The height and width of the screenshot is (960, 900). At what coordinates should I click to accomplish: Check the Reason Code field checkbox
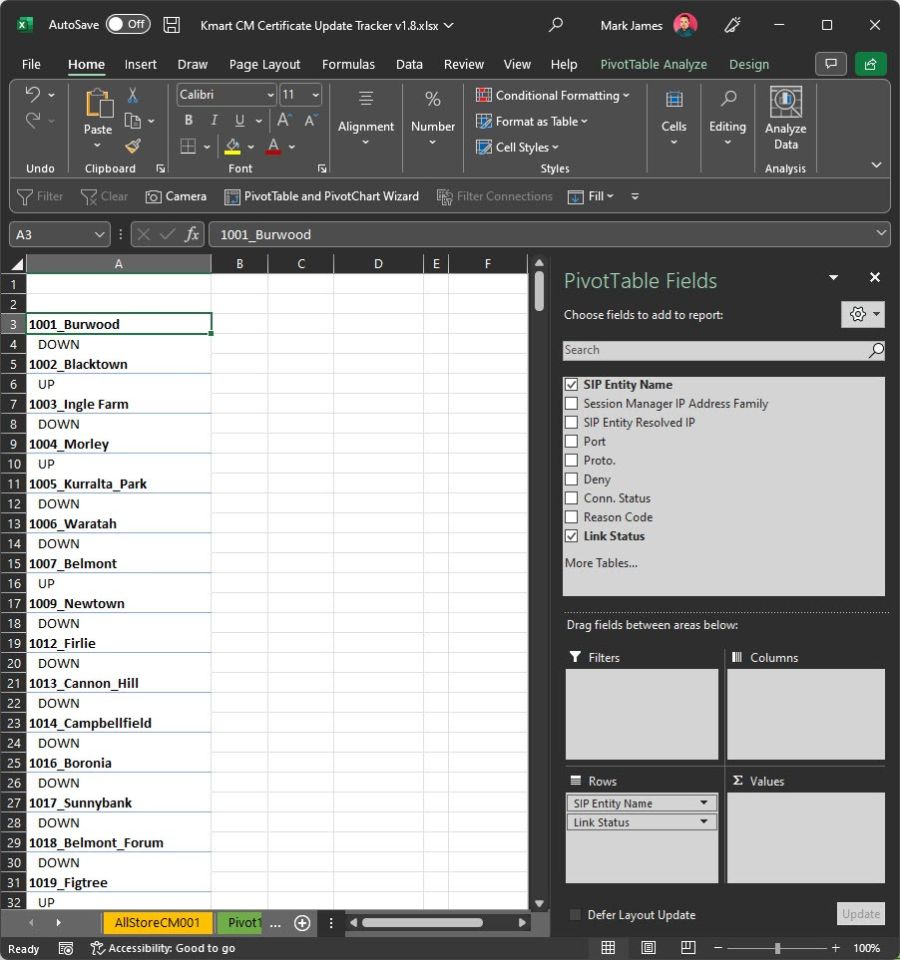point(571,517)
